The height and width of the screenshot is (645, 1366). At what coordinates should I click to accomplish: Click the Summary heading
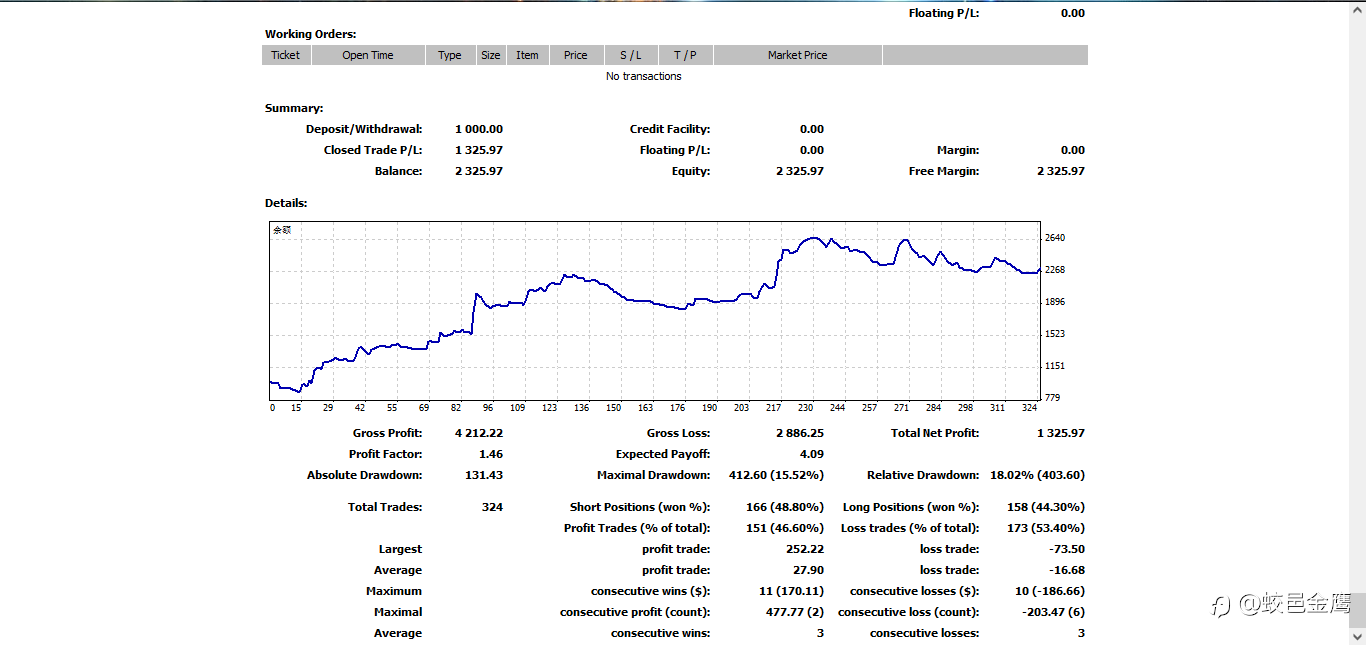coord(294,108)
